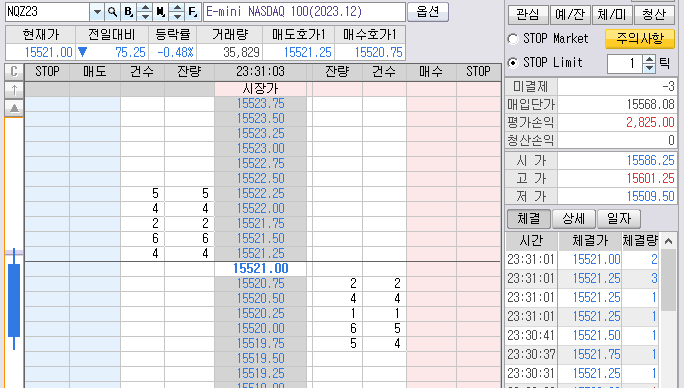Switch to the 일자 tab
684x388 pixels.
619,219
